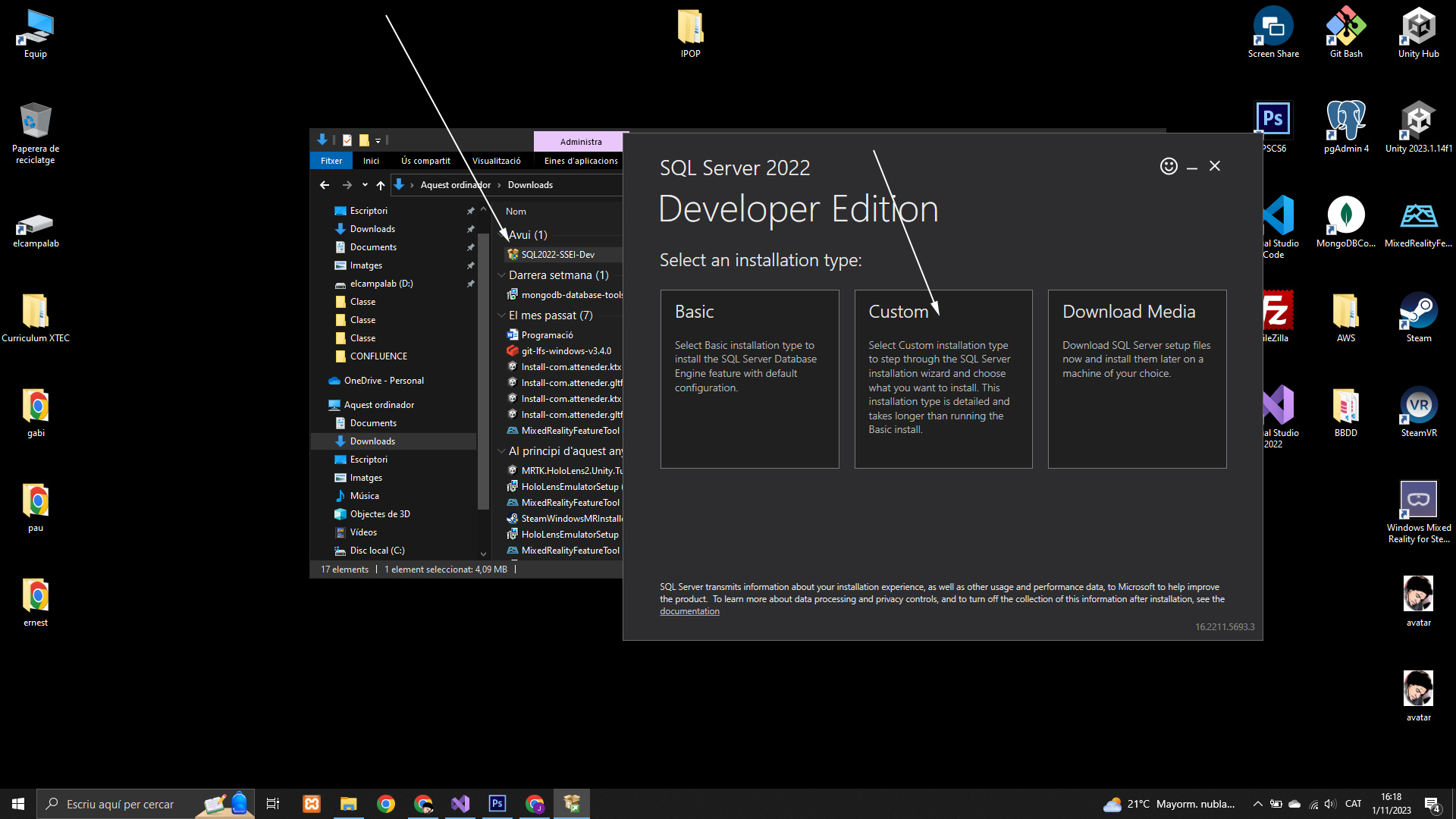
Task: Click the up one level arrow
Action: tap(381, 185)
